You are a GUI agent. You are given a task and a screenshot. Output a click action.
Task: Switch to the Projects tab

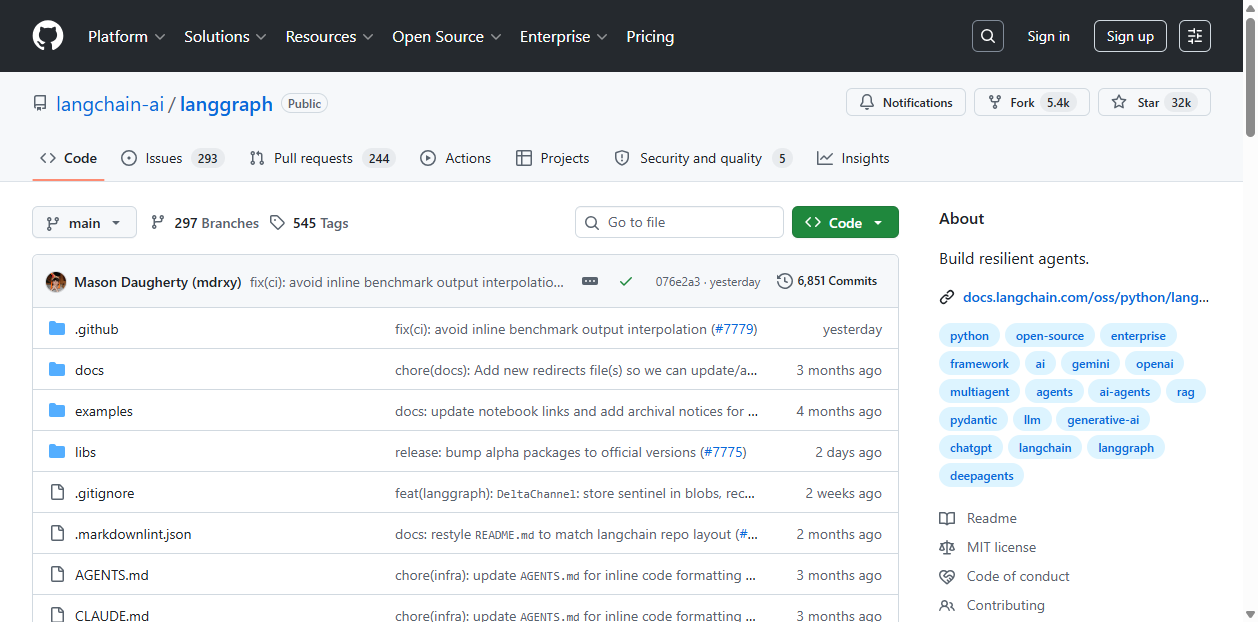552,158
